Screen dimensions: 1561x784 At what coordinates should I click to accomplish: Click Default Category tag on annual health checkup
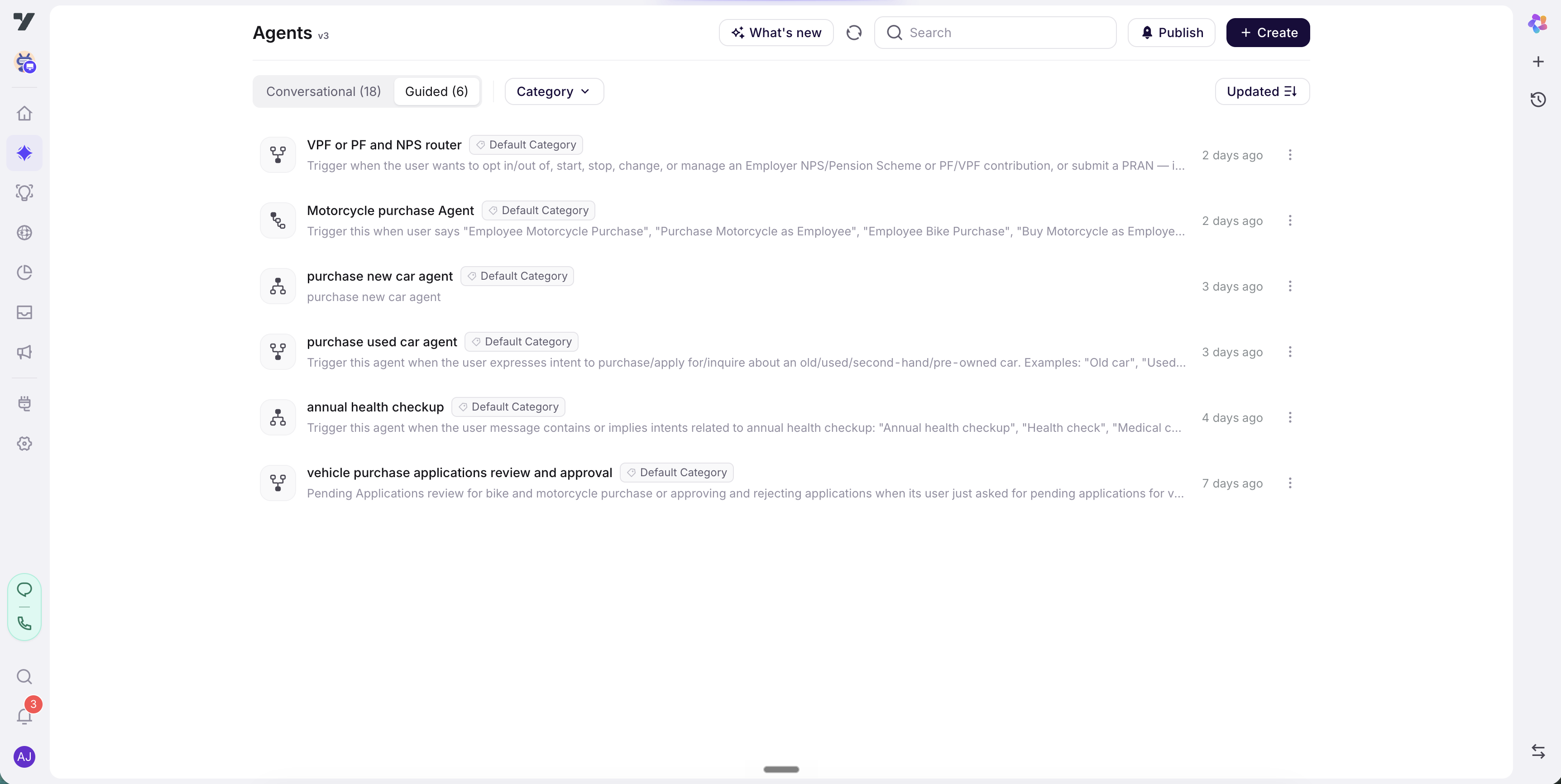point(508,407)
